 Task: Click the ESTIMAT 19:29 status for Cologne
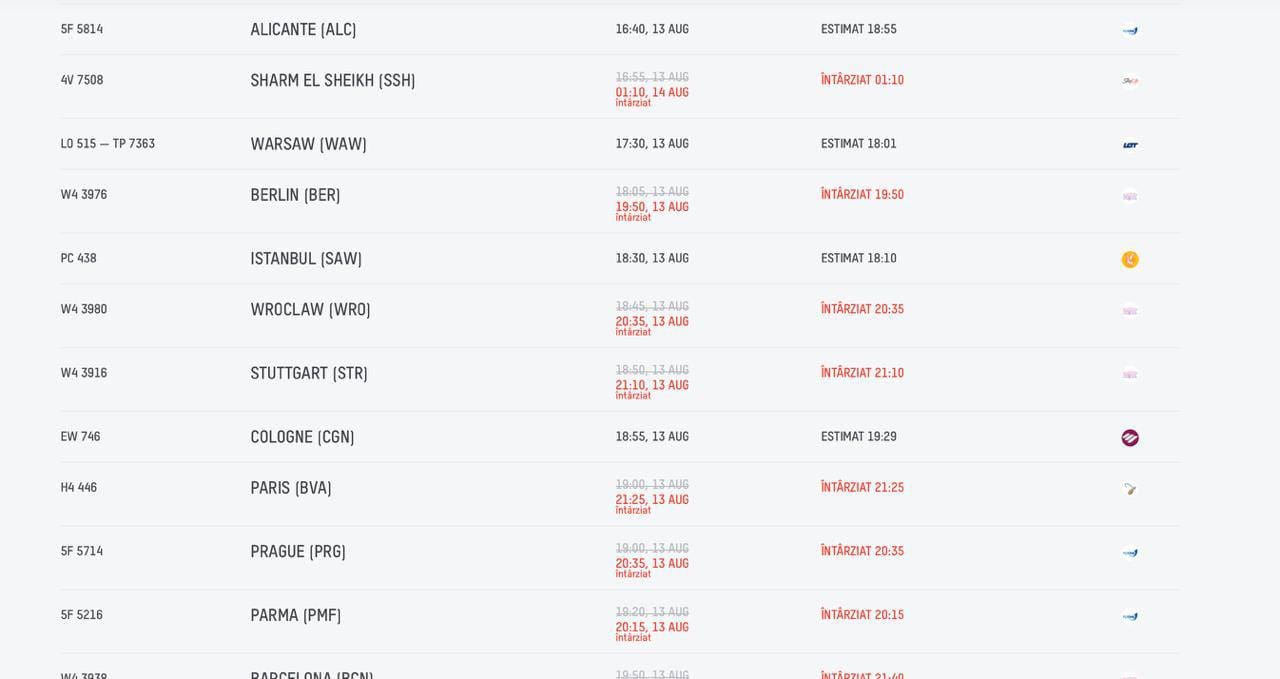tap(859, 436)
